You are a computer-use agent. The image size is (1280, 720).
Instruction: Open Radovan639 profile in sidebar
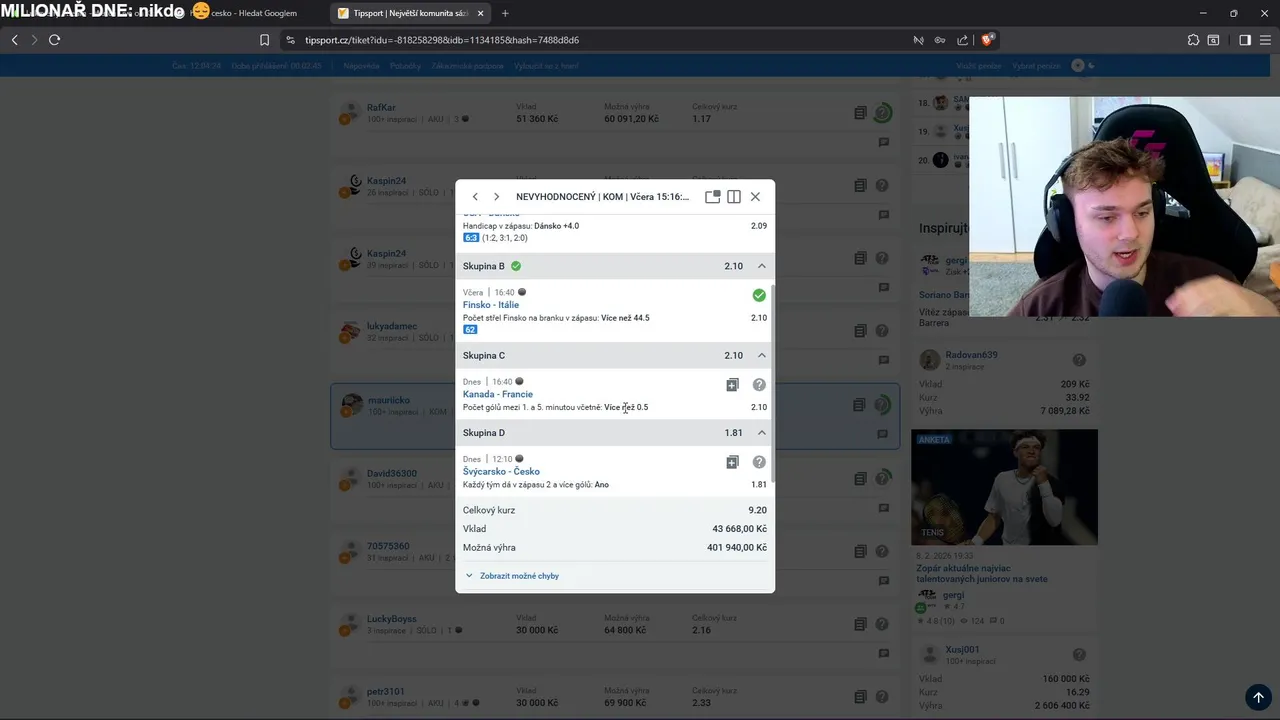click(x=971, y=355)
